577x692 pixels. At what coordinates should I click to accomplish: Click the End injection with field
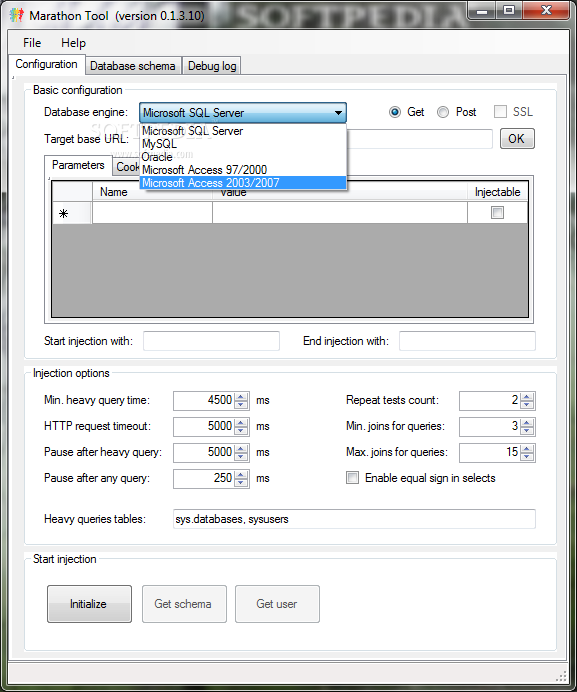tap(467, 341)
